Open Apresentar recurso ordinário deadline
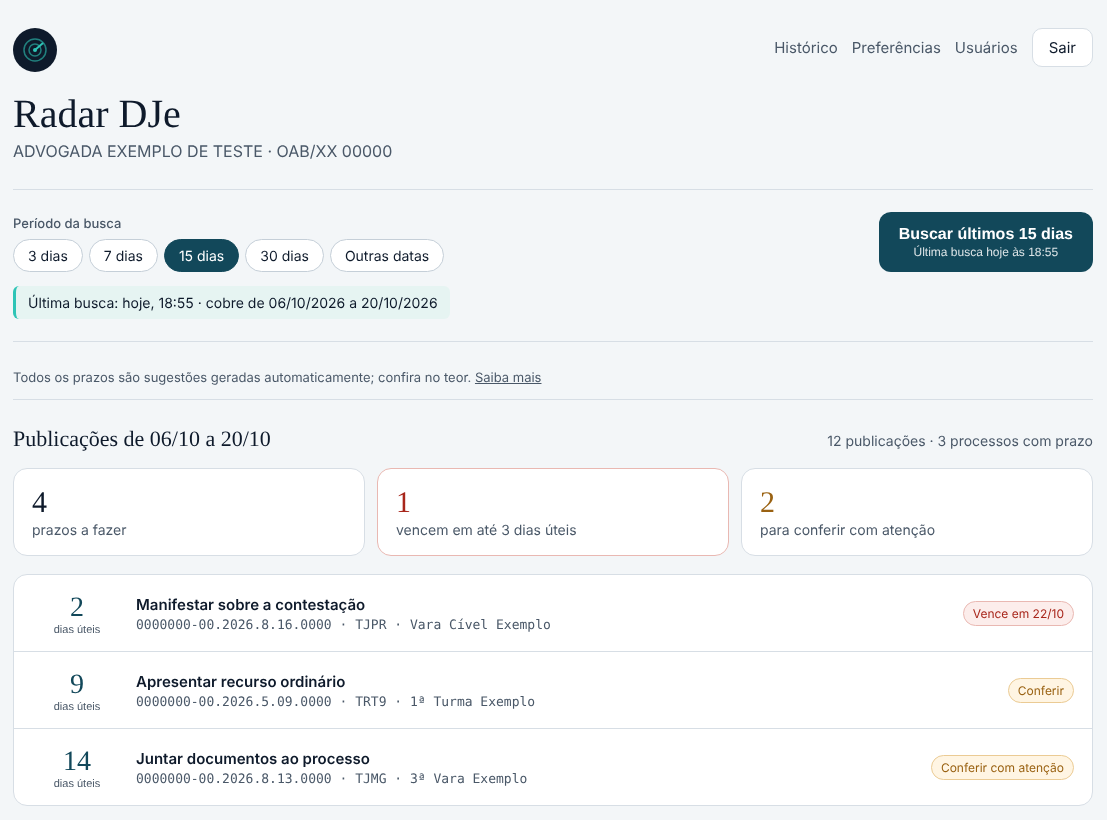Viewport: 1107px width, 820px height. [x=553, y=690]
